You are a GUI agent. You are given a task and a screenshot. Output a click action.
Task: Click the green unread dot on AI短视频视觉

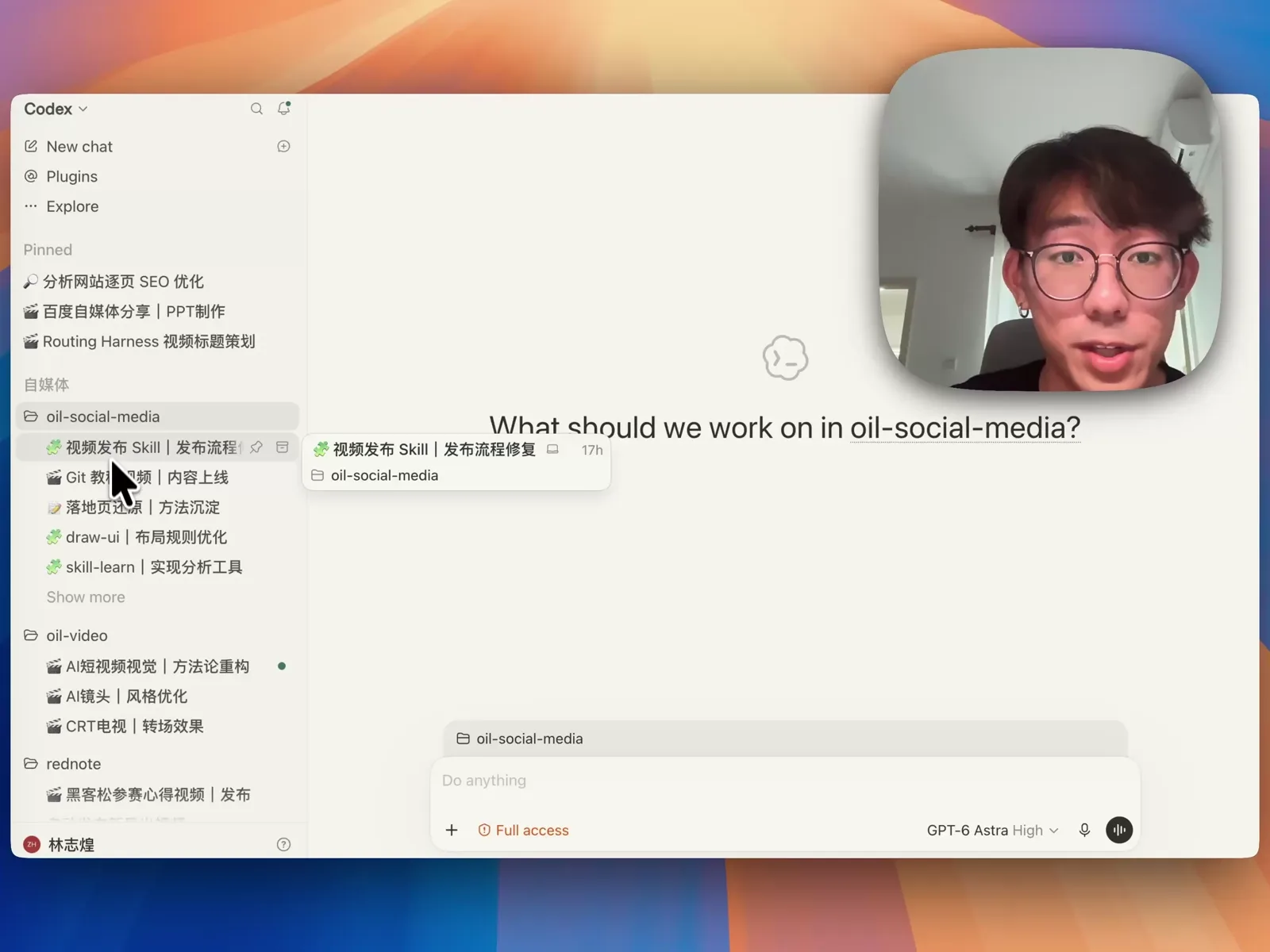282,666
